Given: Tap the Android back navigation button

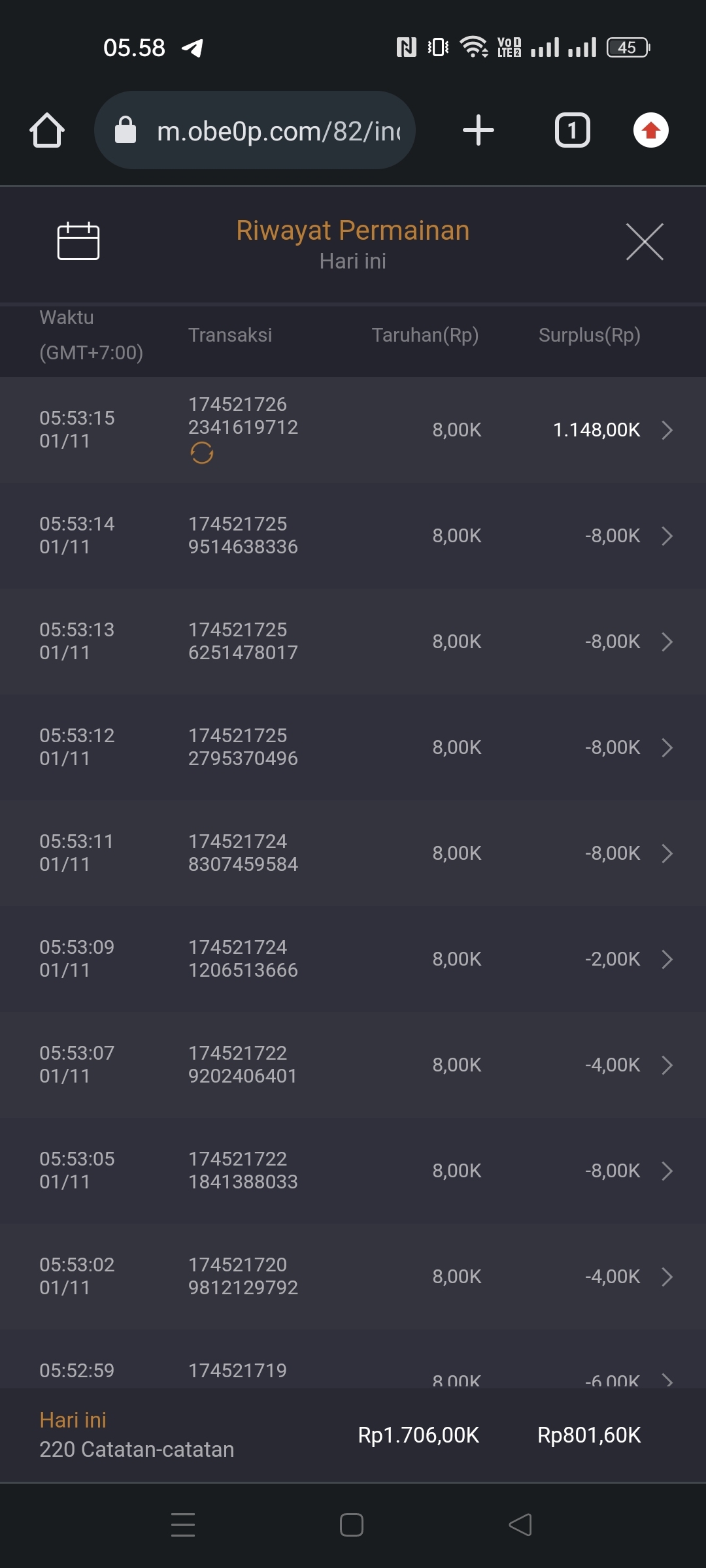Looking at the screenshot, I should [x=520, y=1525].
